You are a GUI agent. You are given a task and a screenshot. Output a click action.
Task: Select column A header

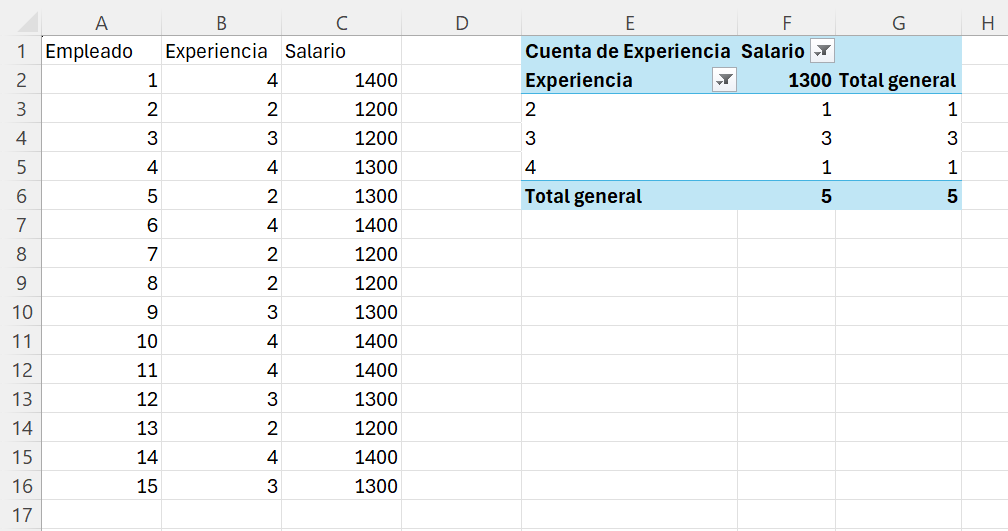tap(102, 23)
